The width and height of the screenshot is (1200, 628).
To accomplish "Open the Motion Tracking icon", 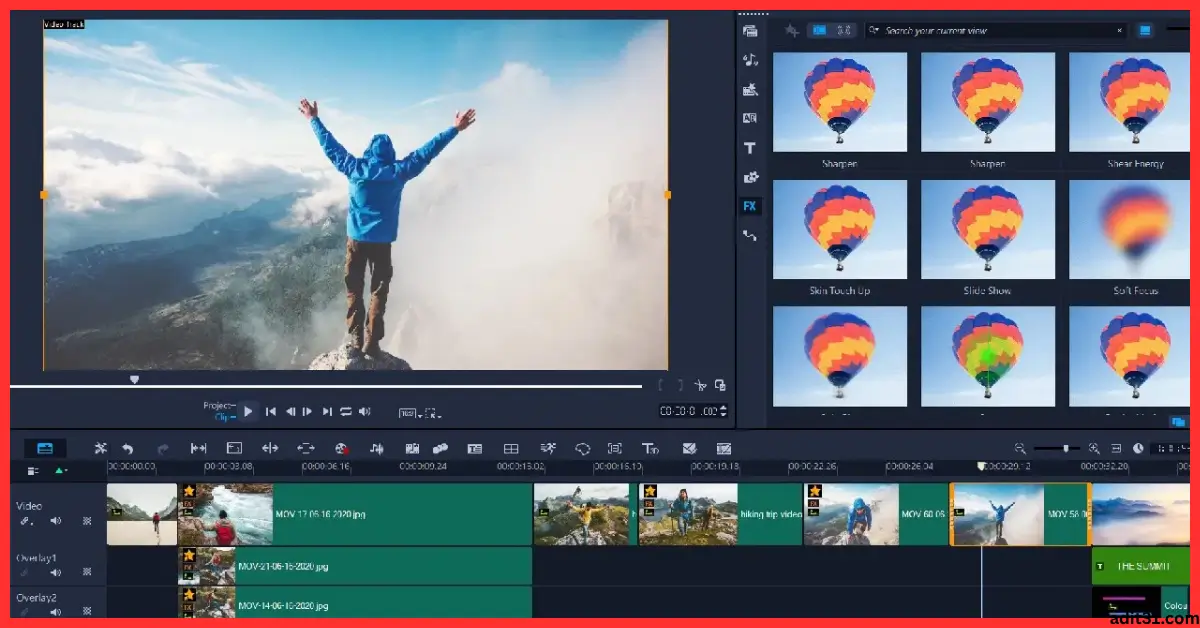I will 440,448.
